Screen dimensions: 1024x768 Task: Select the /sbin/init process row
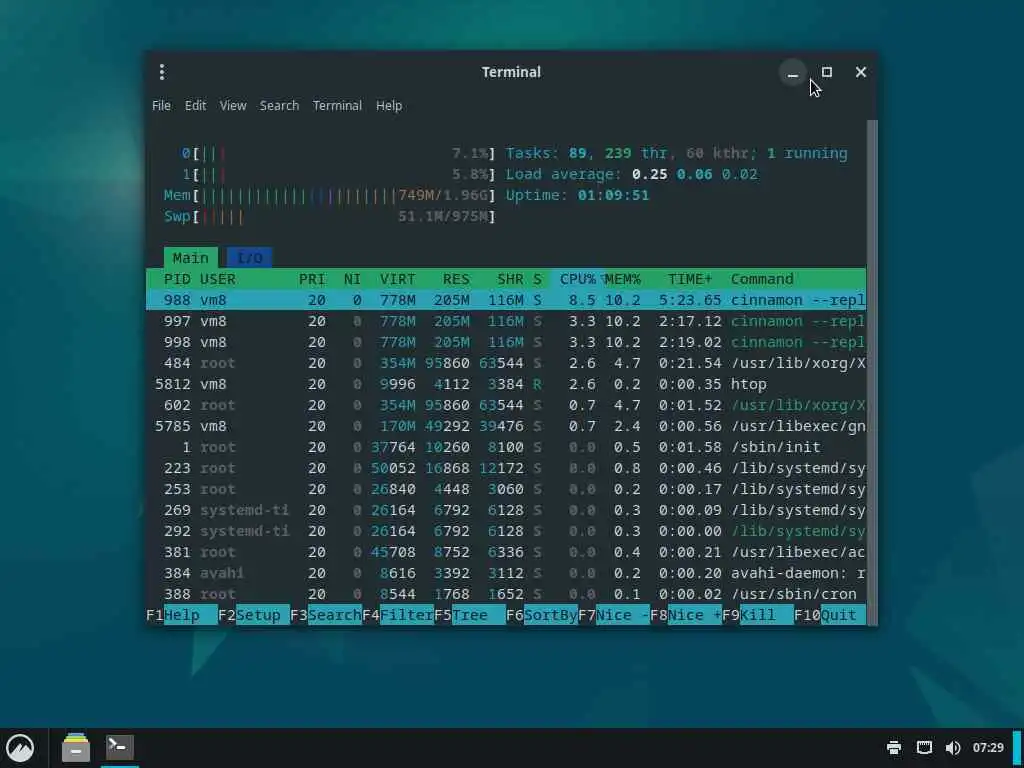pyautogui.click(x=506, y=447)
